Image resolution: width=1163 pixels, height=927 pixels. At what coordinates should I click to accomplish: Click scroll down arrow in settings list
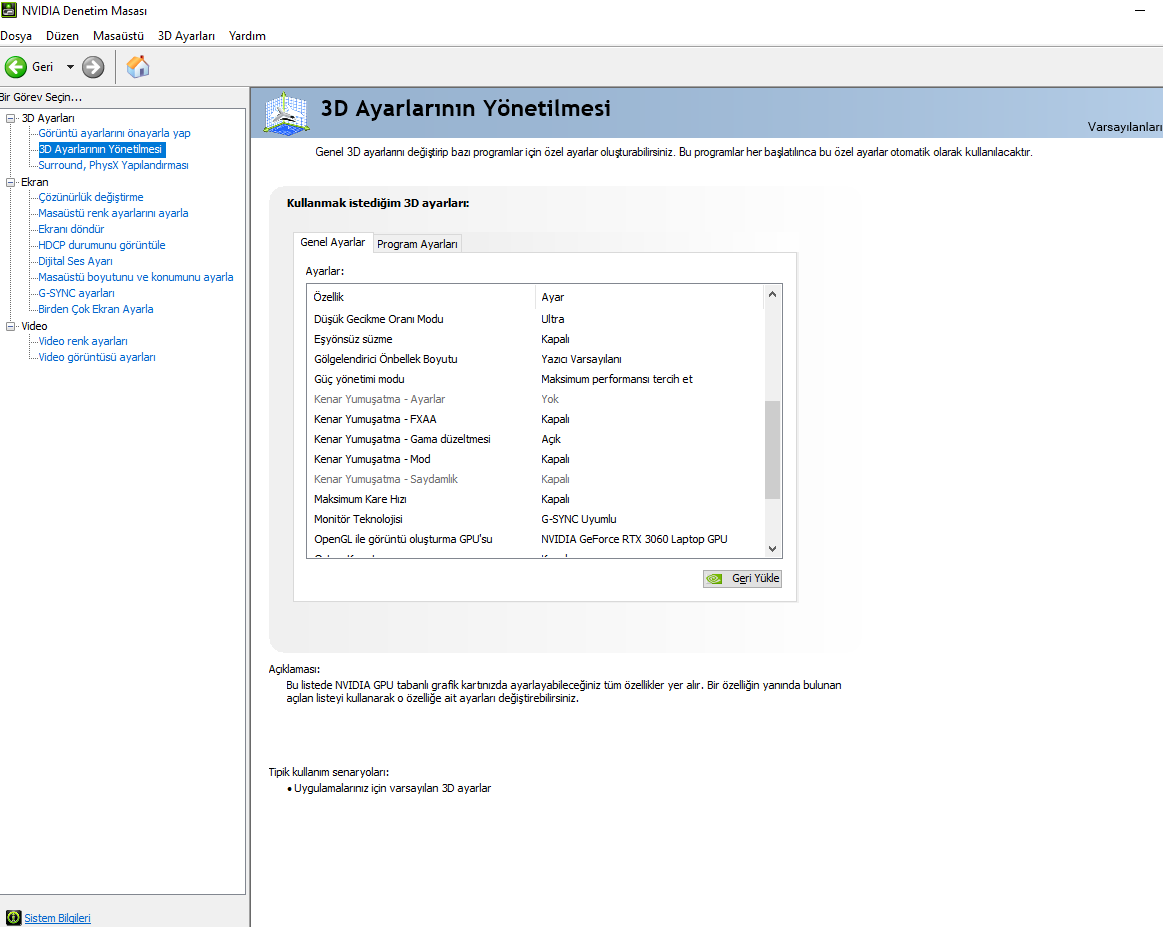[x=772, y=549]
